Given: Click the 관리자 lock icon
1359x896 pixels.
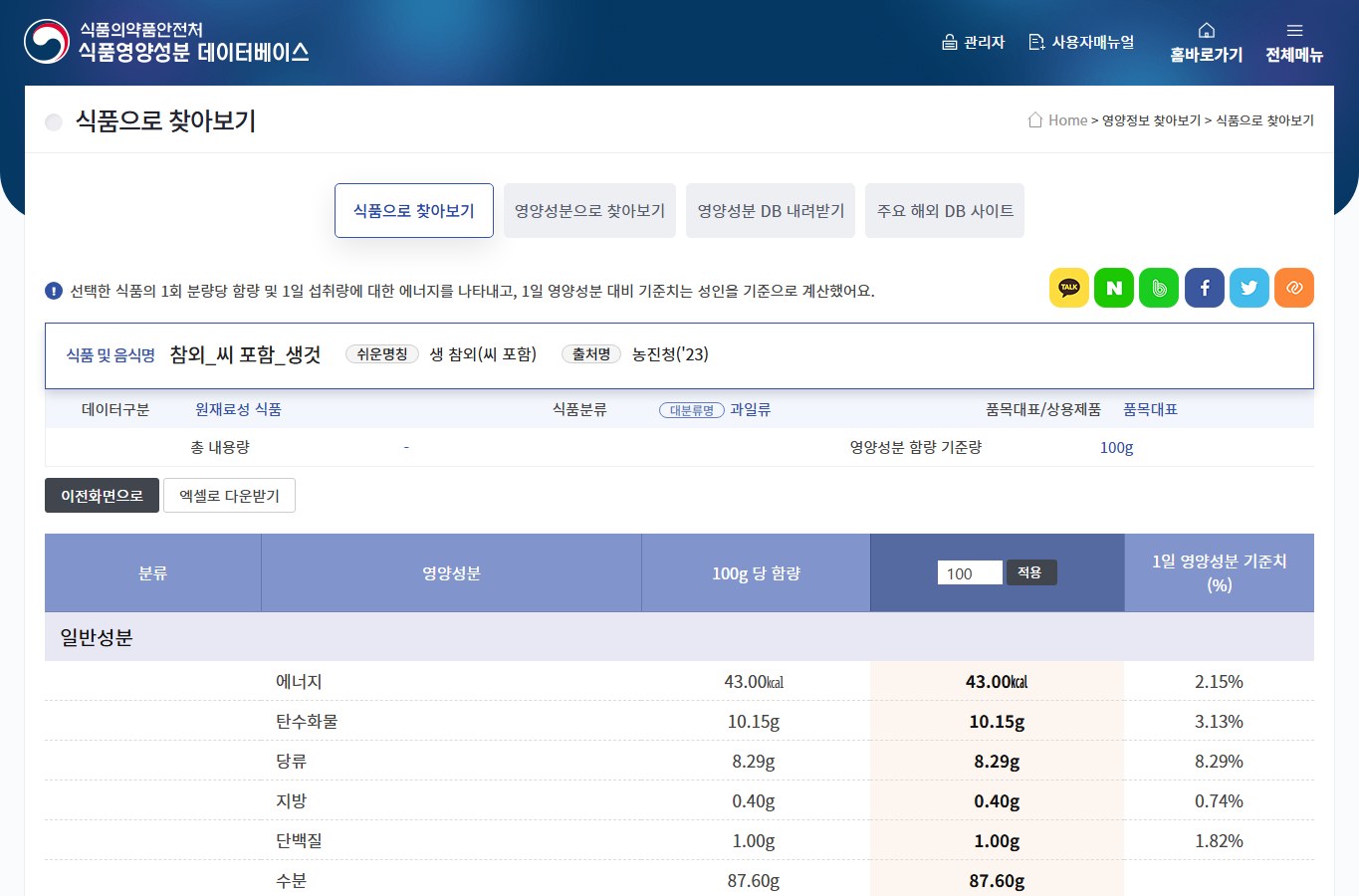Looking at the screenshot, I should [950, 42].
